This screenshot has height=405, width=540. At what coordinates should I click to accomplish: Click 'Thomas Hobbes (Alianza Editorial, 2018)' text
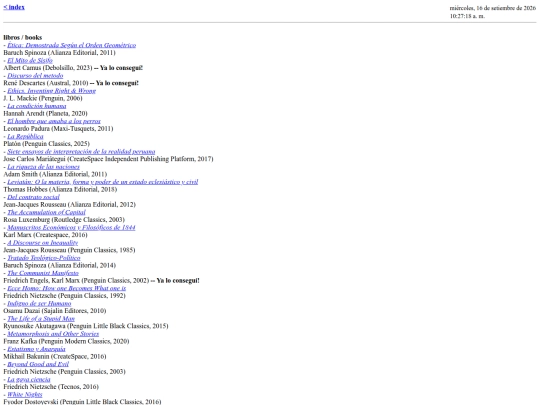60,189
